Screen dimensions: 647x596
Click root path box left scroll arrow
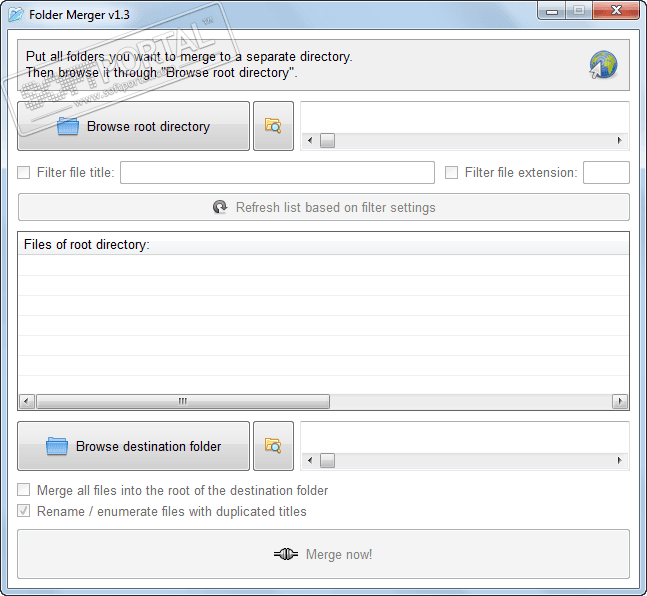click(310, 140)
